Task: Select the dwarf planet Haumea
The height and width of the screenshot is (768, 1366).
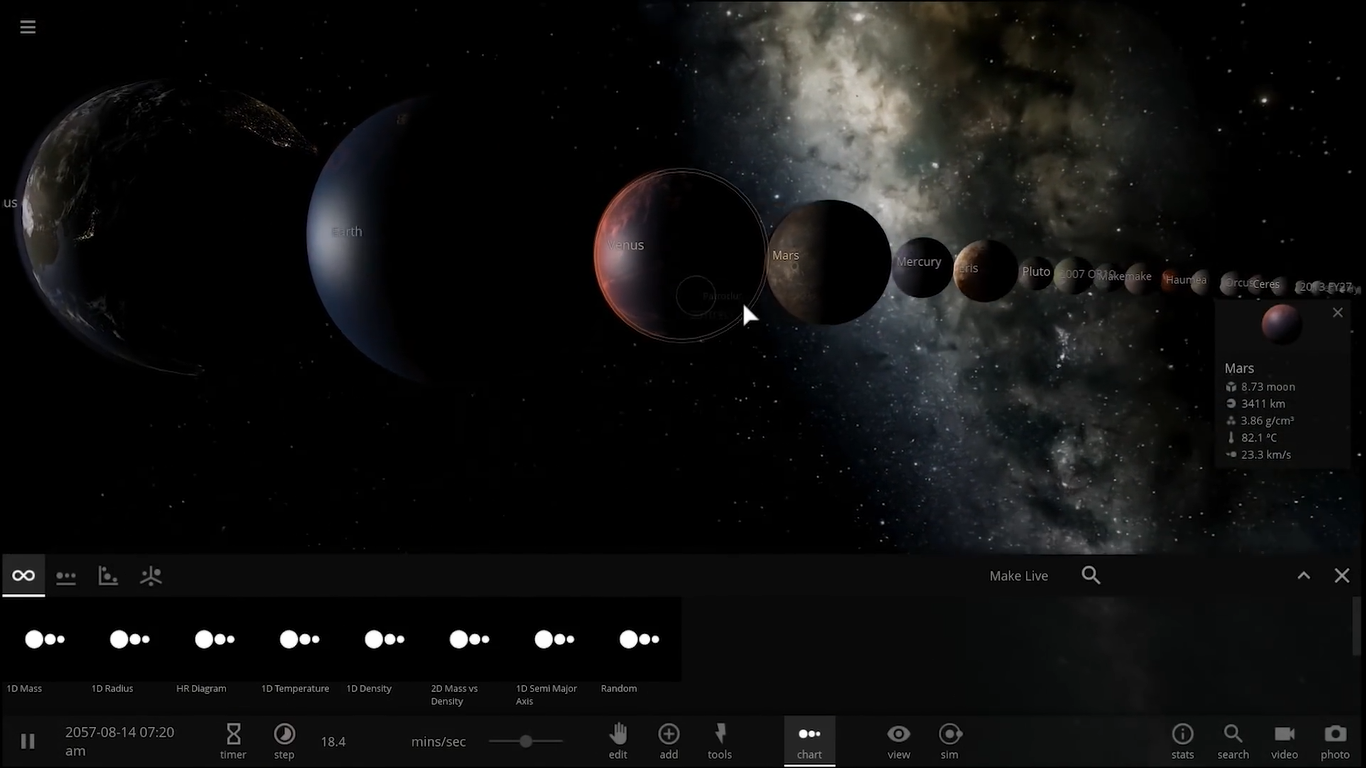Action: coord(1187,281)
